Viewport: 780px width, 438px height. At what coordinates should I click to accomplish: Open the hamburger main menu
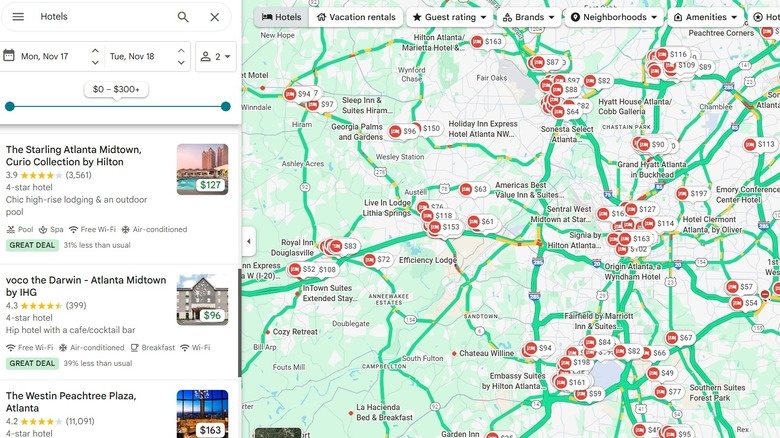[x=18, y=16]
